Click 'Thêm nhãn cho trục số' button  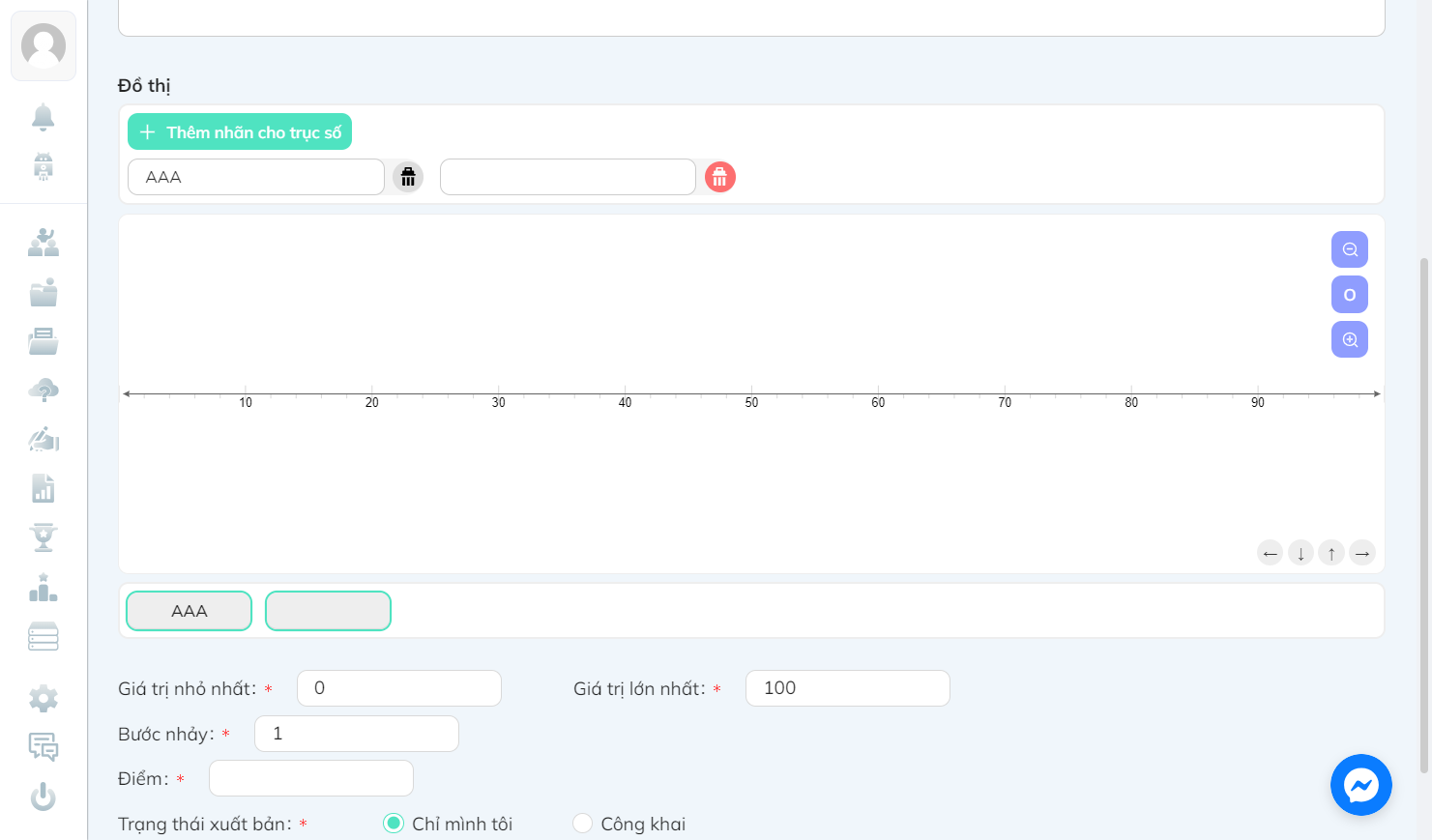point(240,132)
